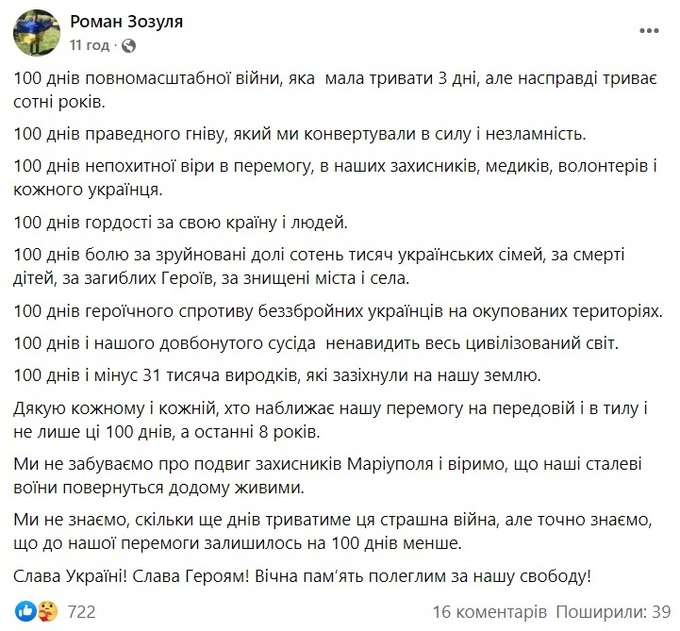Click the "11 год" post timestamp
The width and height of the screenshot is (680, 631).
coord(88,46)
